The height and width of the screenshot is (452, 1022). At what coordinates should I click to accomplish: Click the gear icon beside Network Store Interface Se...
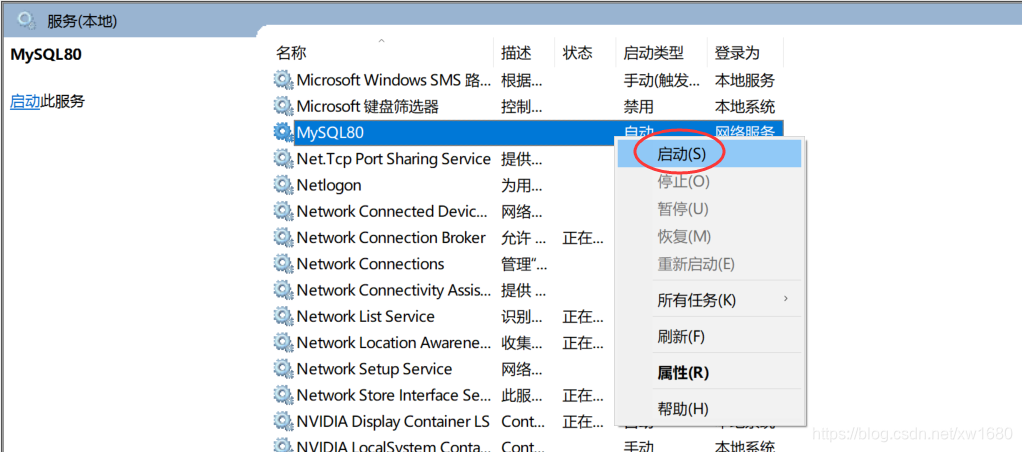click(x=283, y=395)
